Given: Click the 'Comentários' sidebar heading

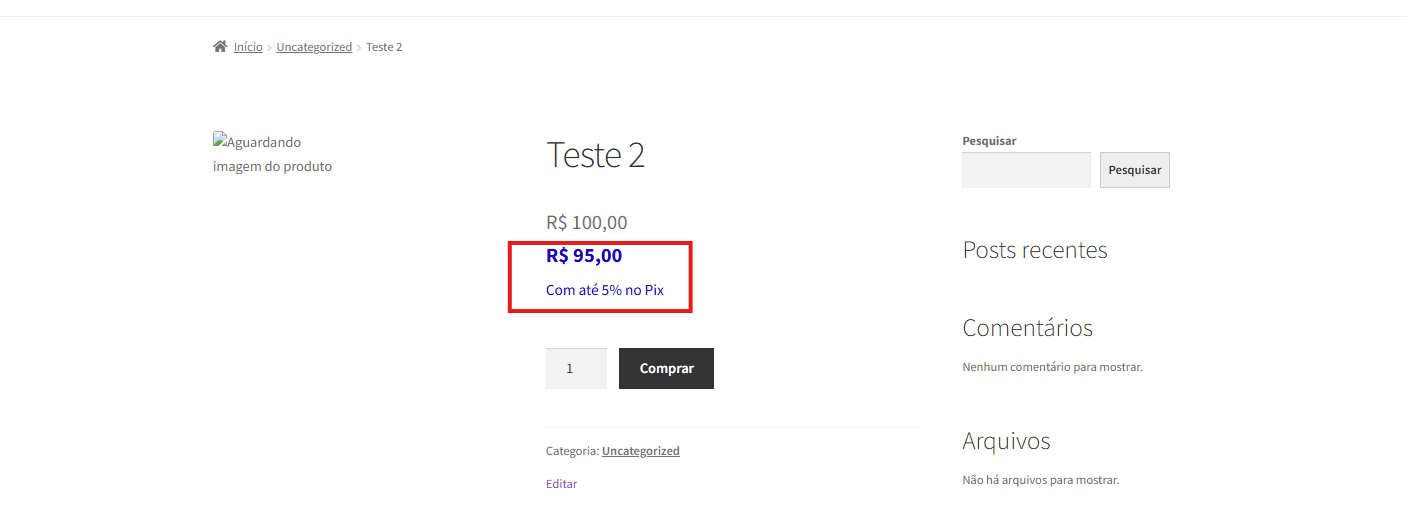Looking at the screenshot, I should 1027,328.
